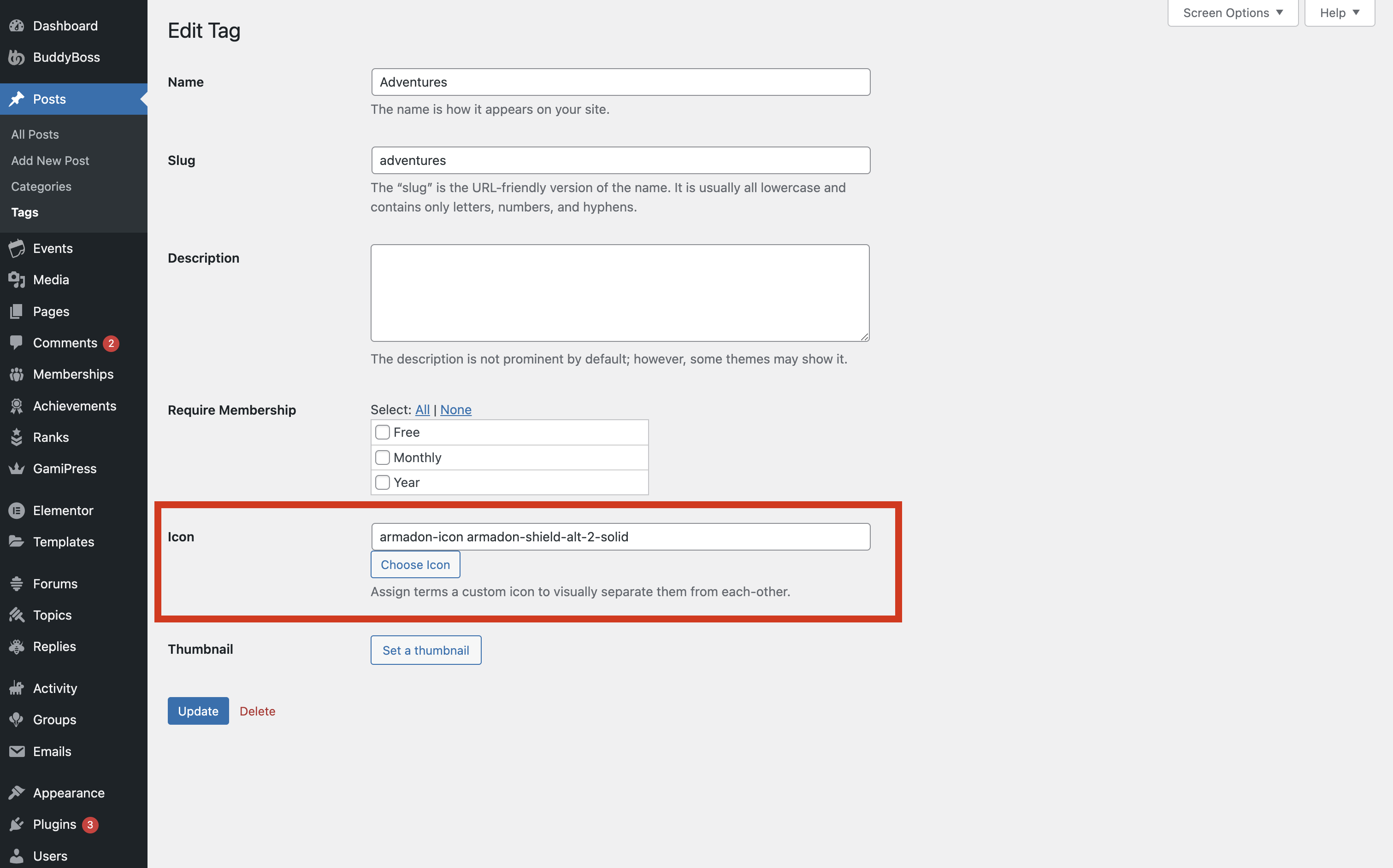1393x868 pixels.
Task: Click the Replies bee icon
Action: (17, 646)
